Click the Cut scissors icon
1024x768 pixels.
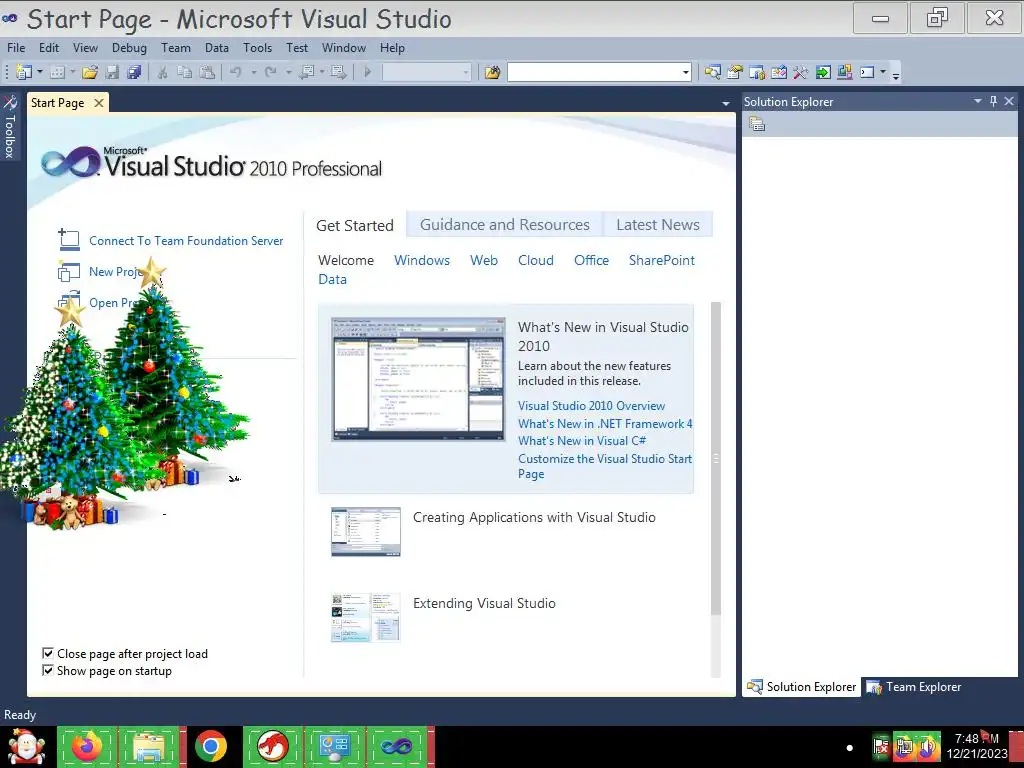(162, 72)
